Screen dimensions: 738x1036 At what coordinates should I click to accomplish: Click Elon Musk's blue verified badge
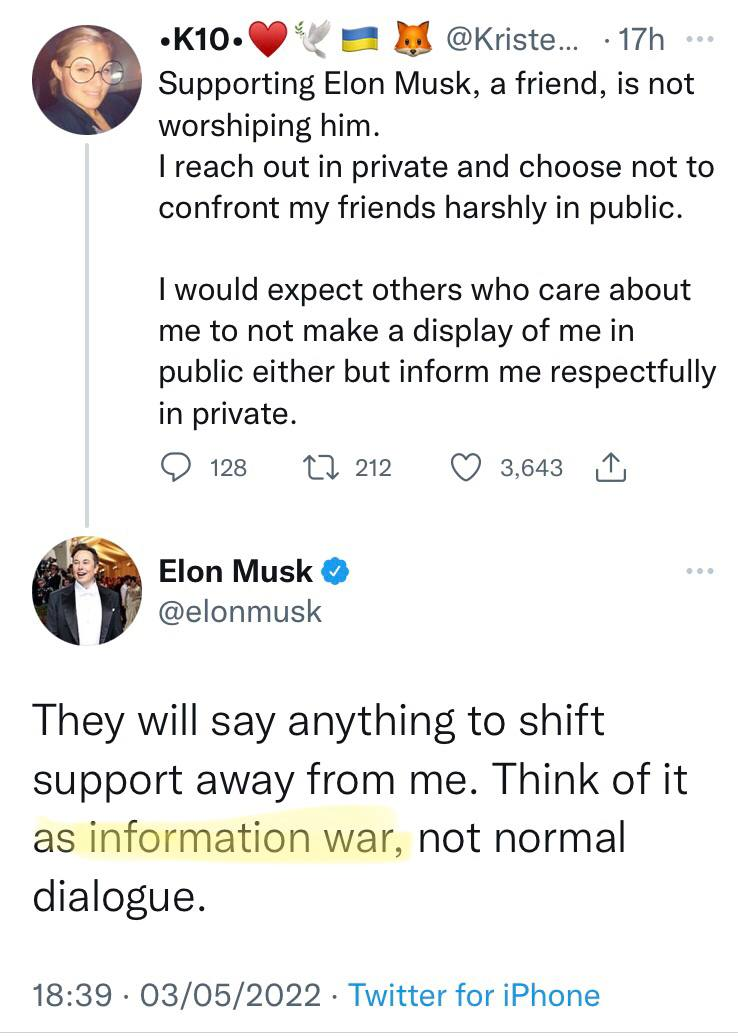point(335,572)
